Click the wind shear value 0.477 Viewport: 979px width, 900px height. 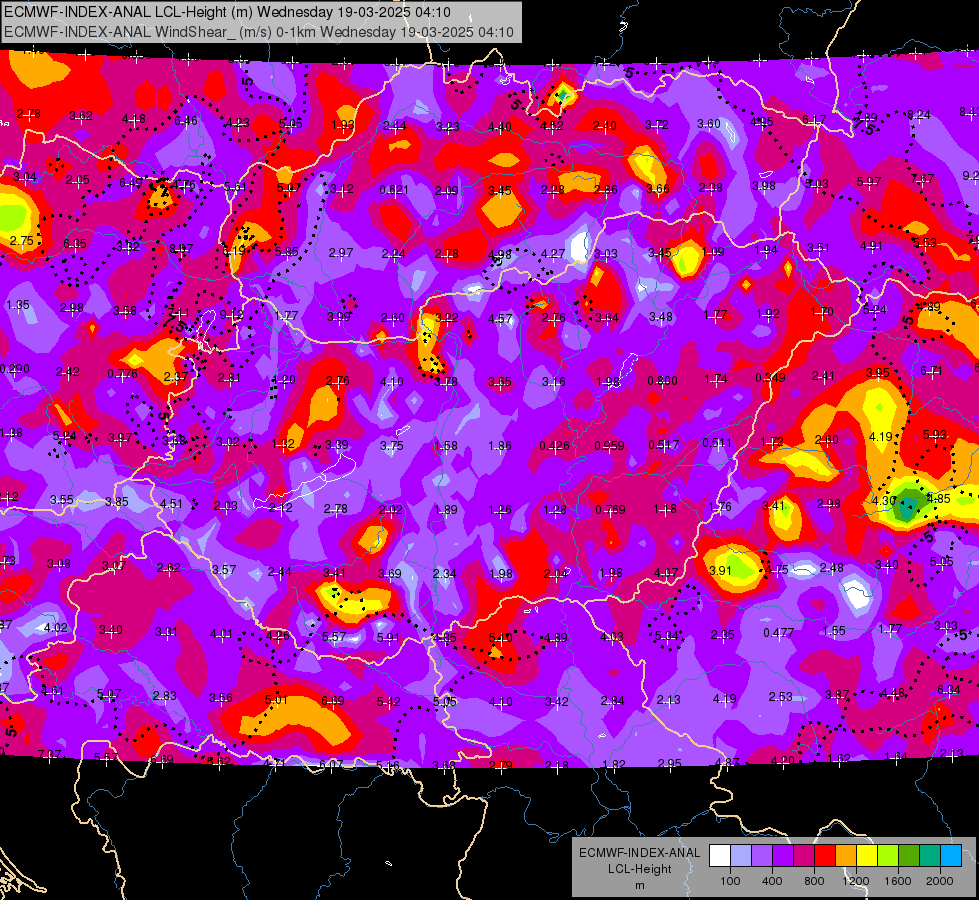[x=779, y=633]
